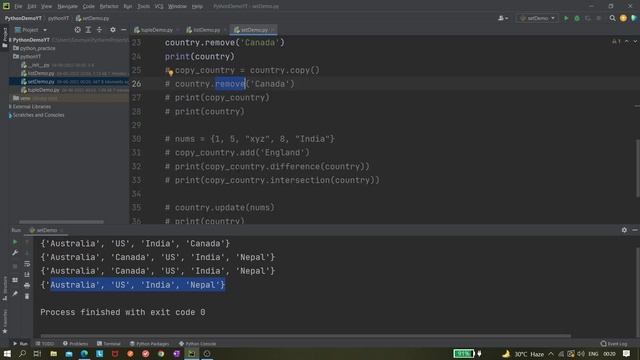Click the pin tab icon in Run panel
This screenshot has width=640, height=360.
[x=15, y=293]
